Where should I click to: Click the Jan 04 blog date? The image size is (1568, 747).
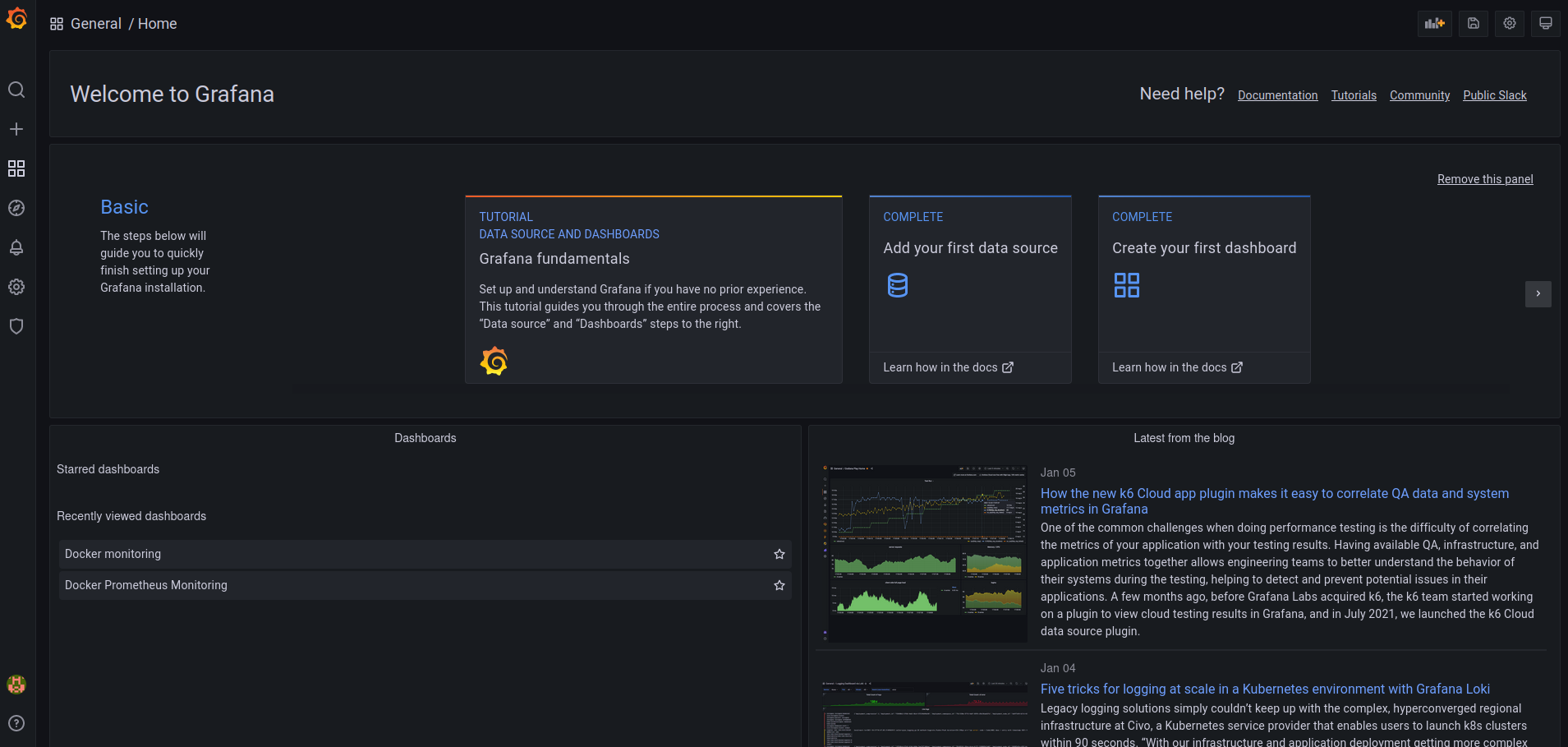click(1058, 668)
